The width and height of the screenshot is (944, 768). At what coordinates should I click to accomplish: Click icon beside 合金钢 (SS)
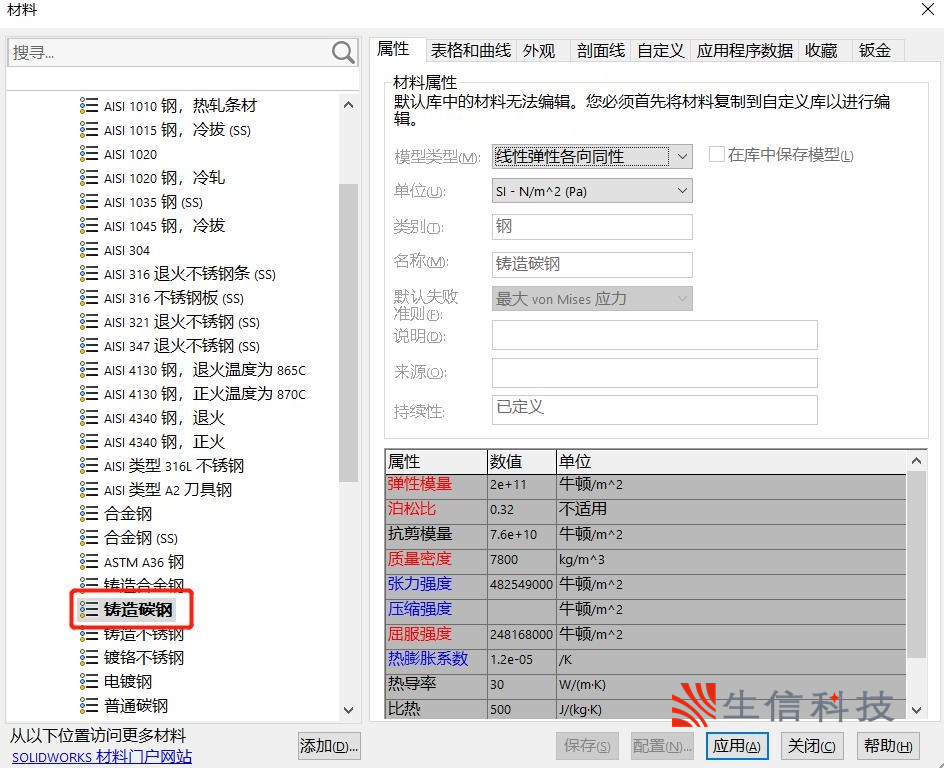88,537
